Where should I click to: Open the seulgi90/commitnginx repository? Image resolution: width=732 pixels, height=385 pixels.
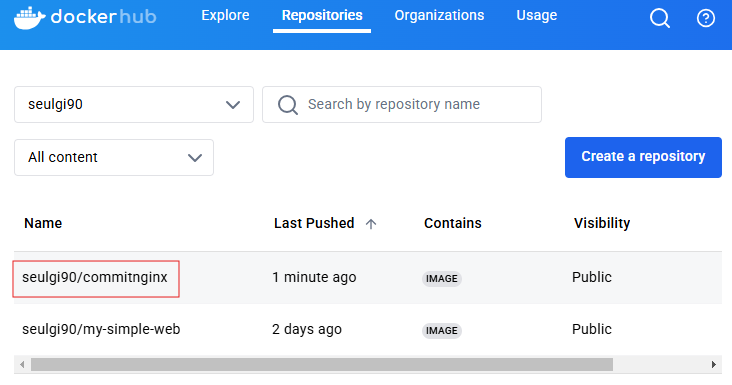(x=95, y=277)
